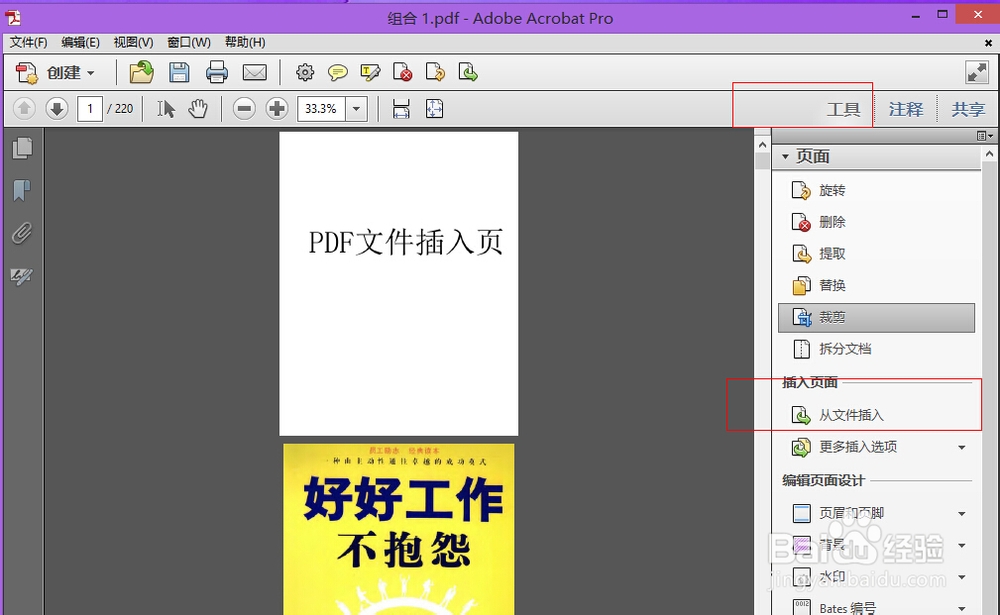Open the 文件 (File) menu
Image resolution: width=1000 pixels, height=615 pixels.
pos(28,42)
